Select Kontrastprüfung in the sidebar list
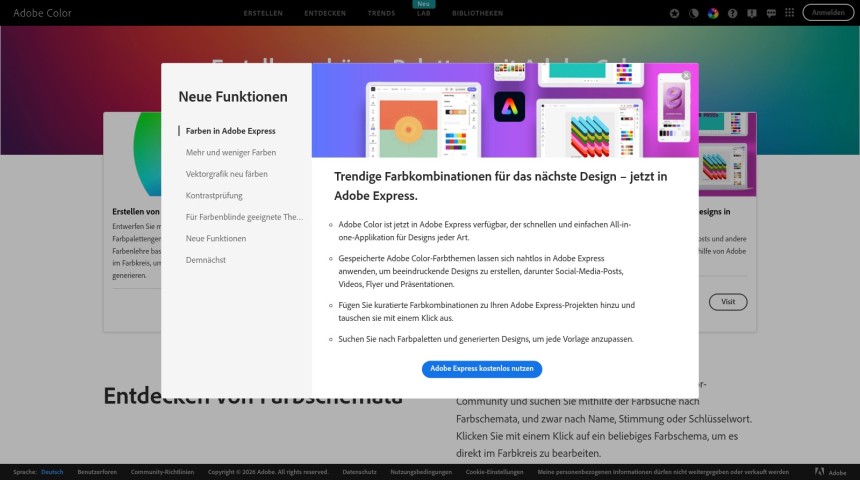The height and width of the screenshot is (480, 860). click(214, 195)
